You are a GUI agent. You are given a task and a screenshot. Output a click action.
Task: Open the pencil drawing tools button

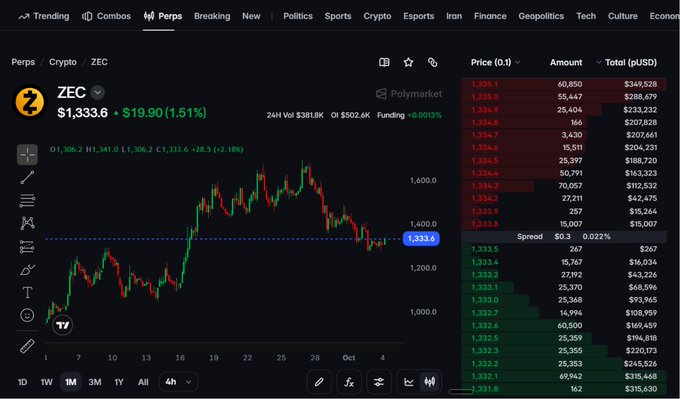pyautogui.click(x=319, y=382)
